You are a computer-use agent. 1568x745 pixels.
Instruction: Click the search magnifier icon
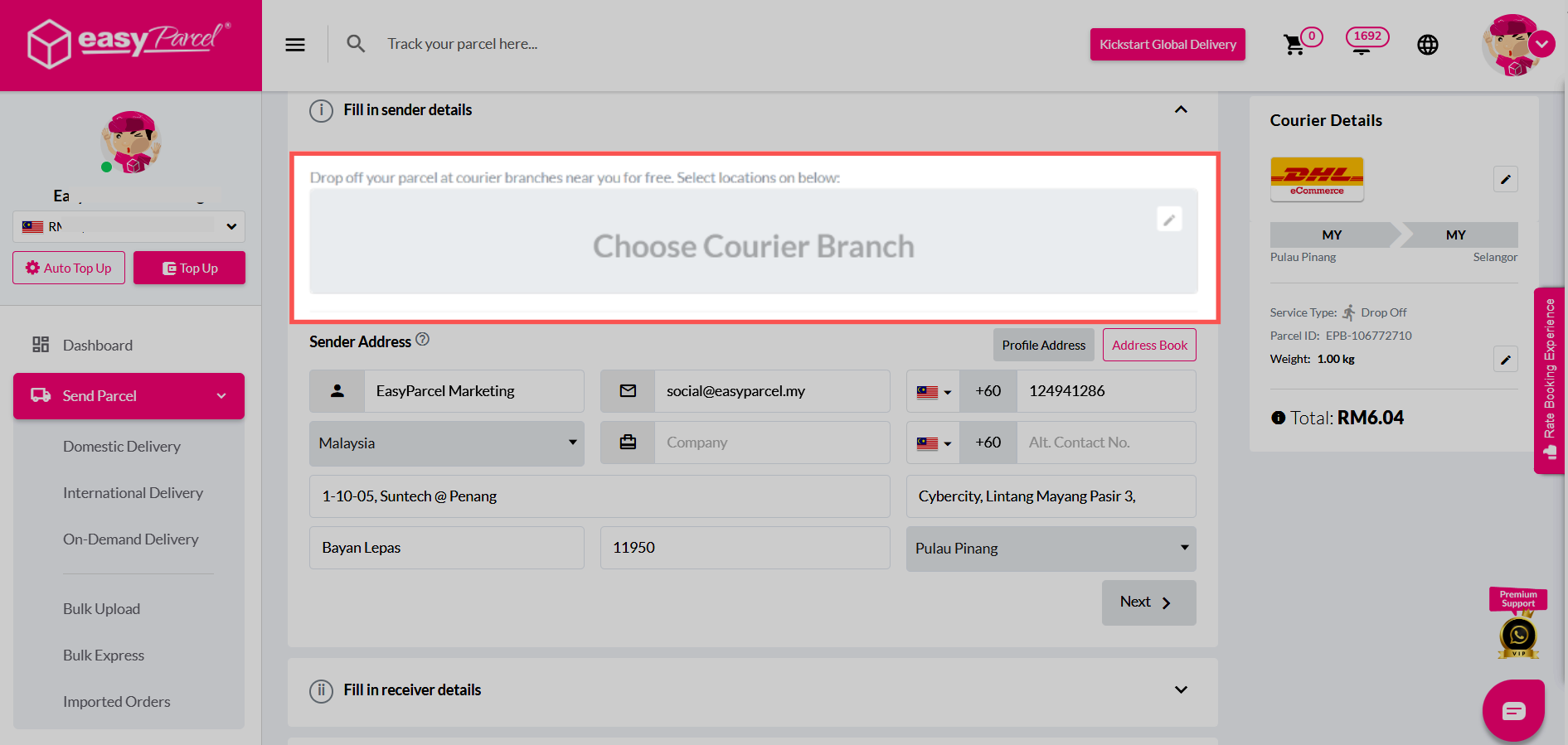(x=356, y=44)
